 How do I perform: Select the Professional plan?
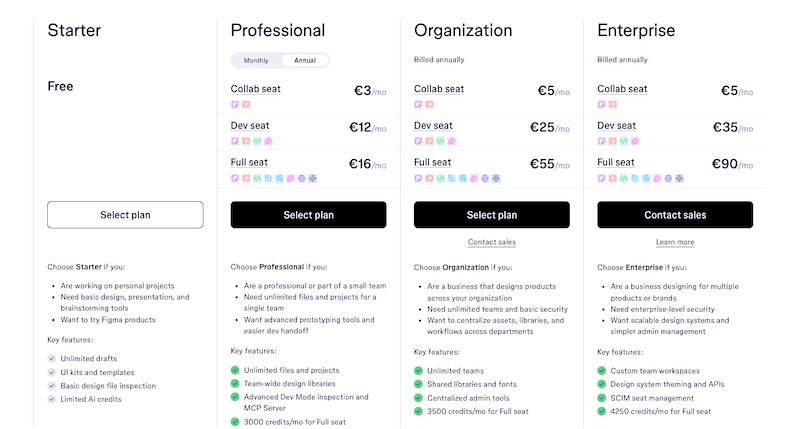click(308, 215)
